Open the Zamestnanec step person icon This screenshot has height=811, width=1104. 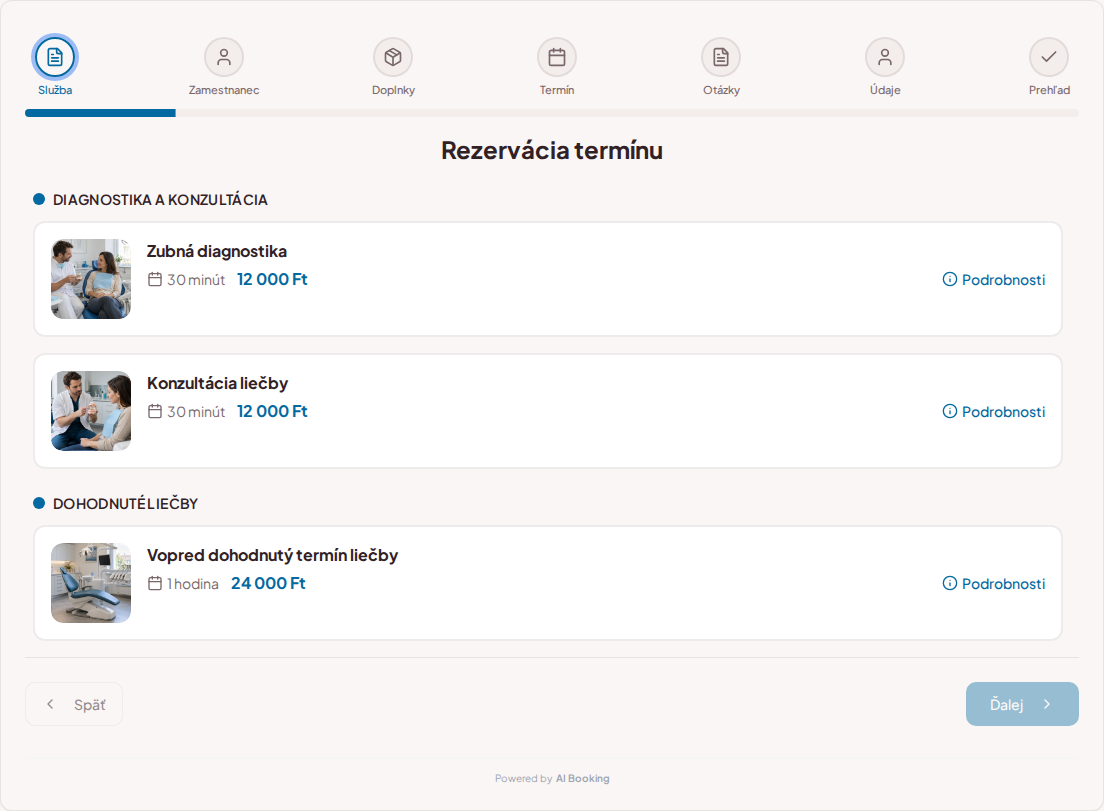pyautogui.click(x=224, y=57)
